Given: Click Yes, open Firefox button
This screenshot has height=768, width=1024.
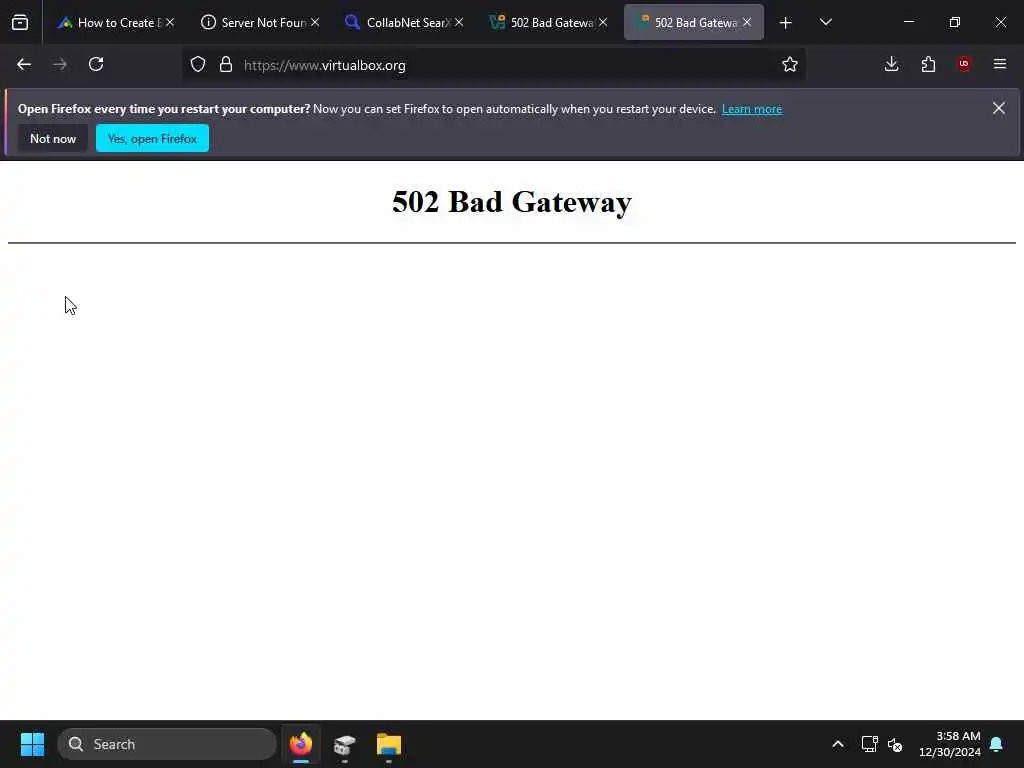Looking at the screenshot, I should click(x=152, y=138).
